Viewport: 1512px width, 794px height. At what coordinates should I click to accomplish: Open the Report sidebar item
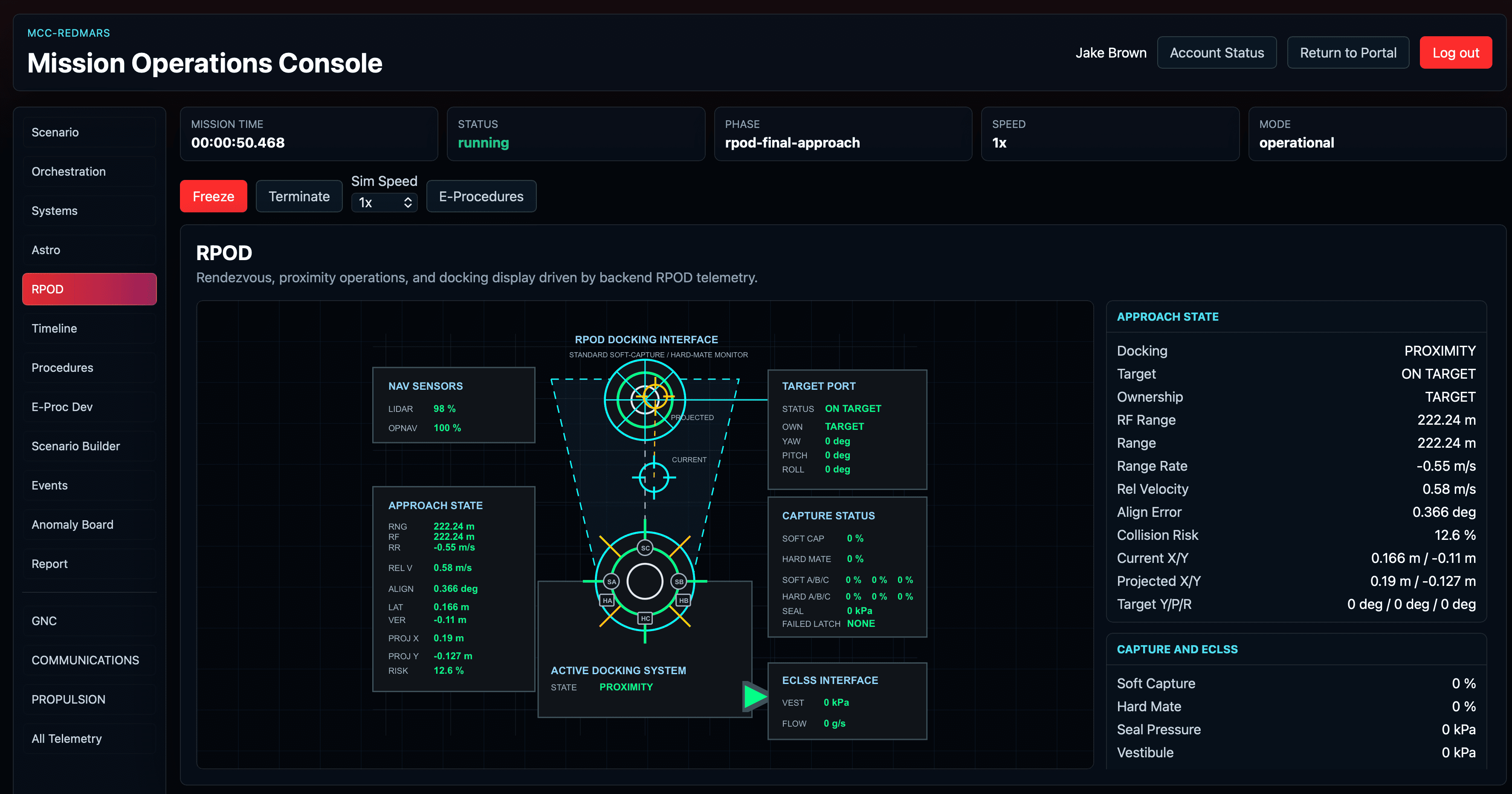(89, 564)
